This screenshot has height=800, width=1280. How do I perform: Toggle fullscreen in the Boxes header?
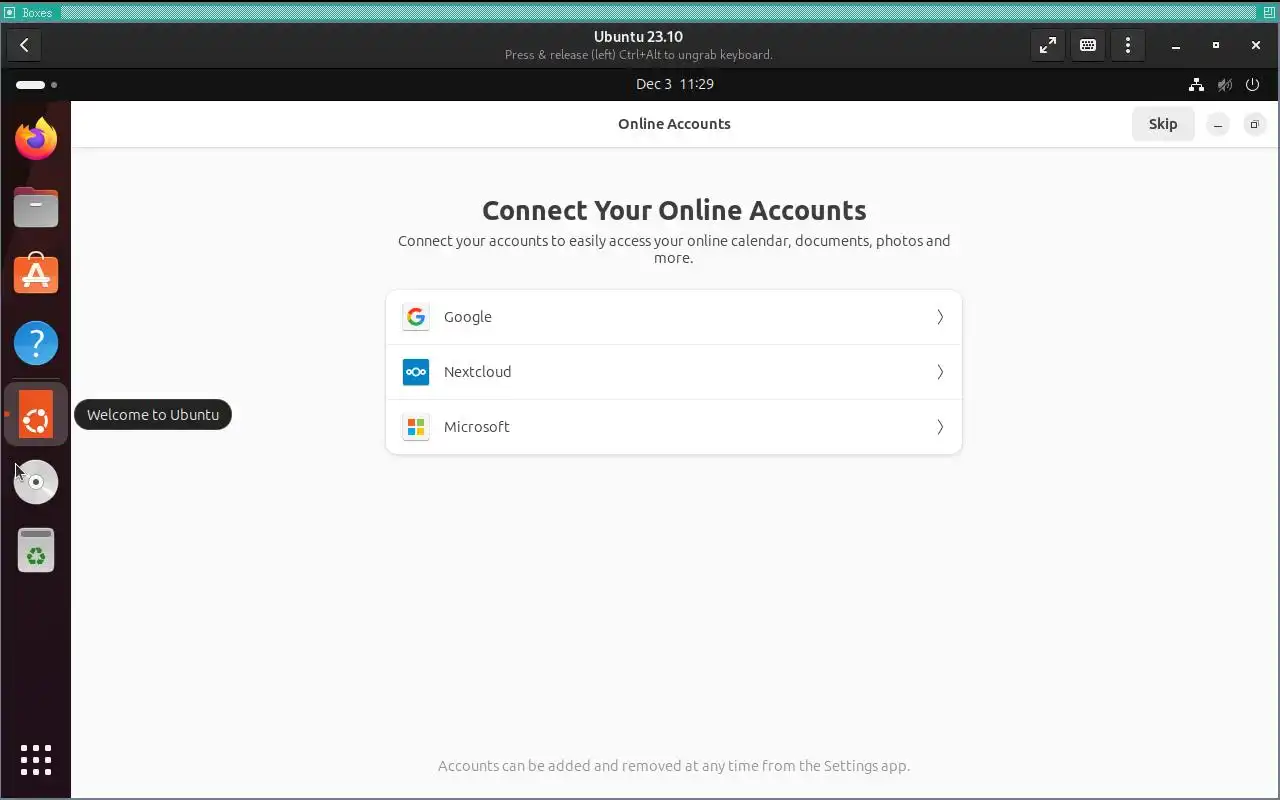point(1048,45)
